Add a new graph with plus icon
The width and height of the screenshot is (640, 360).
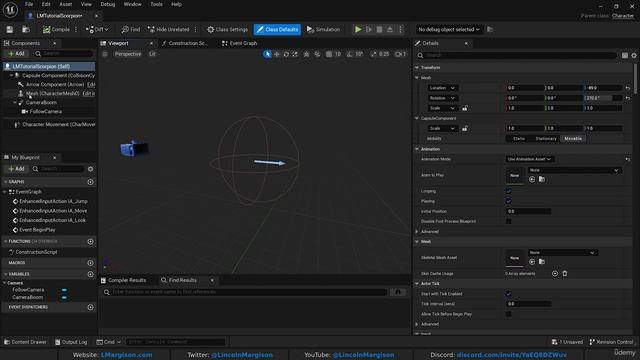pyautogui.click(x=91, y=182)
